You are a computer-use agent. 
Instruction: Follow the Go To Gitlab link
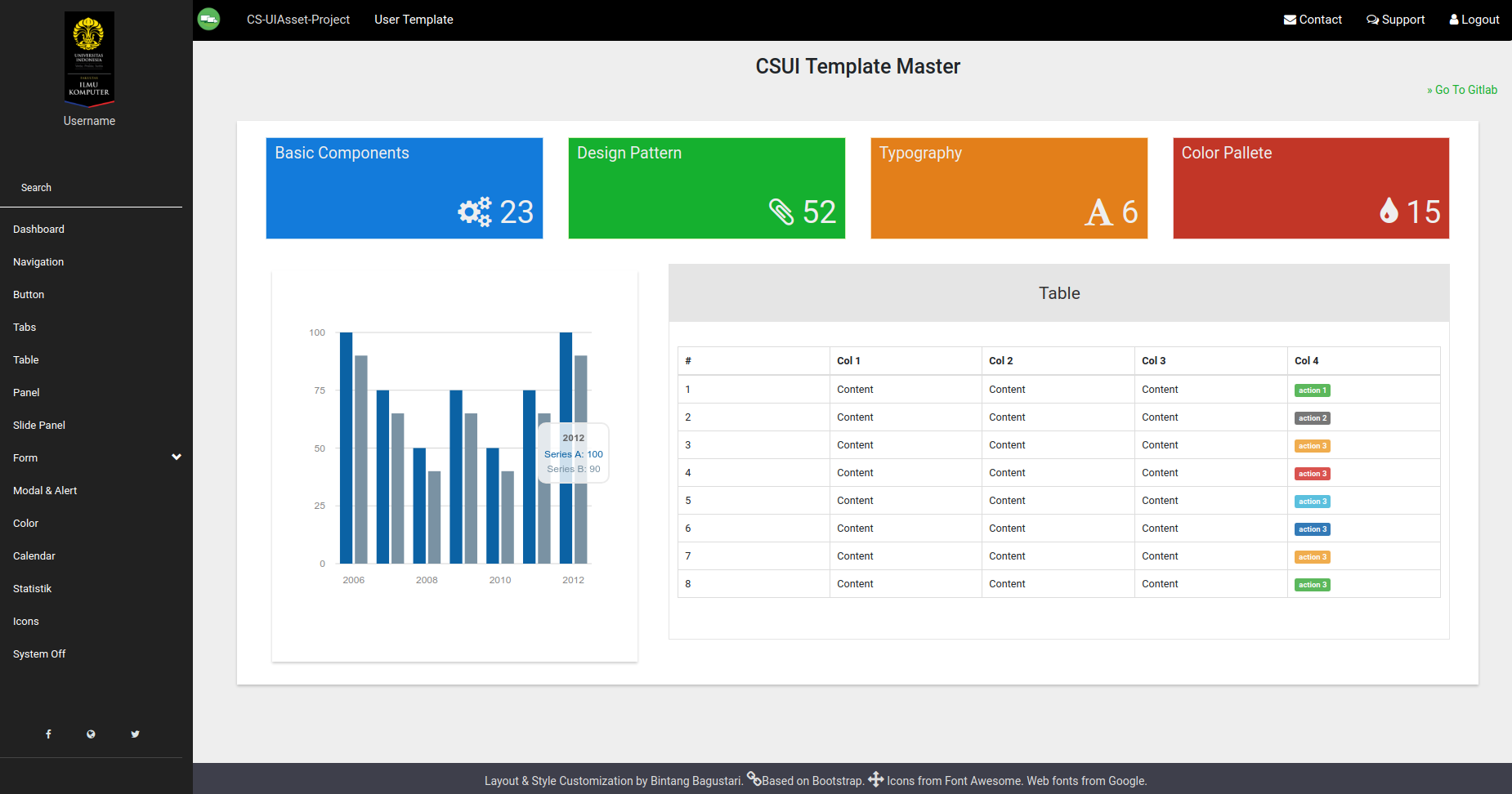point(1462,90)
